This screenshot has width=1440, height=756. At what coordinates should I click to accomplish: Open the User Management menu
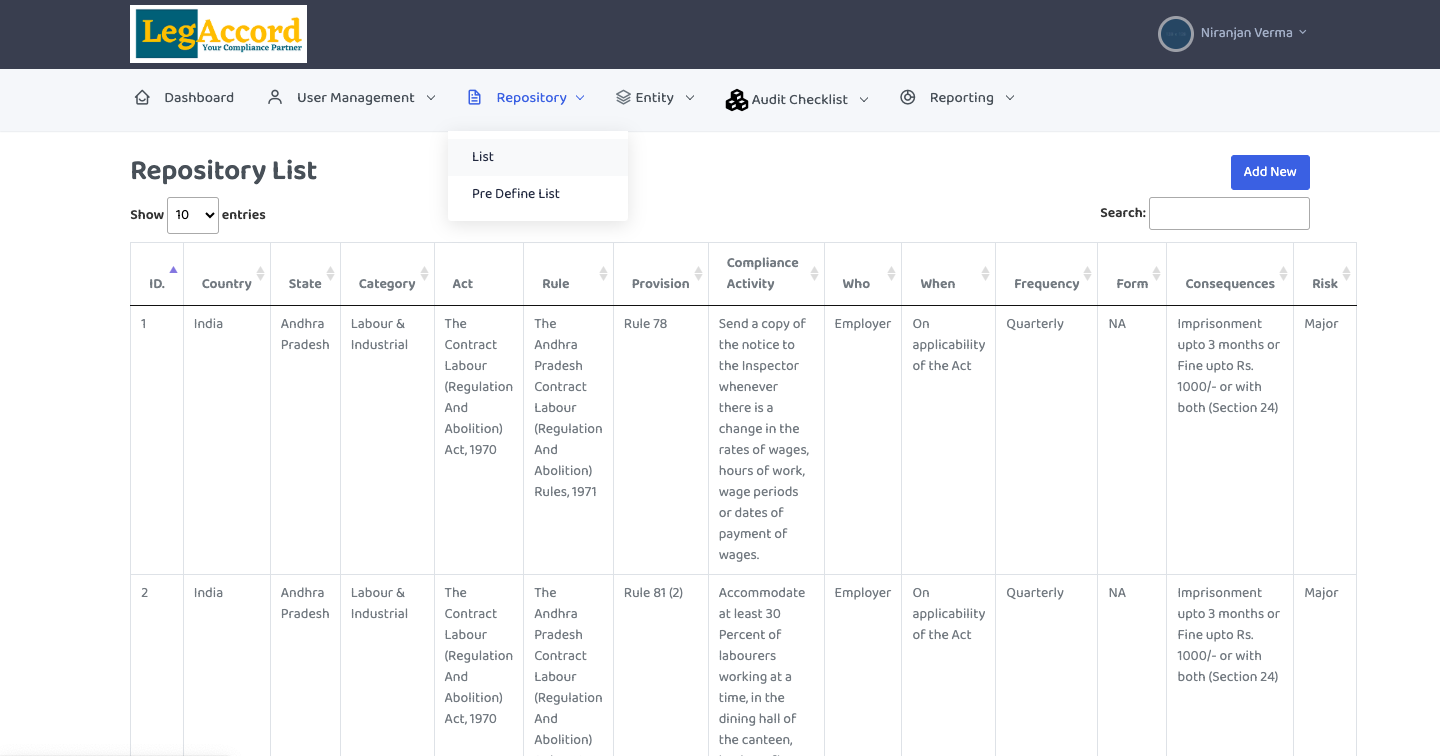click(x=352, y=98)
